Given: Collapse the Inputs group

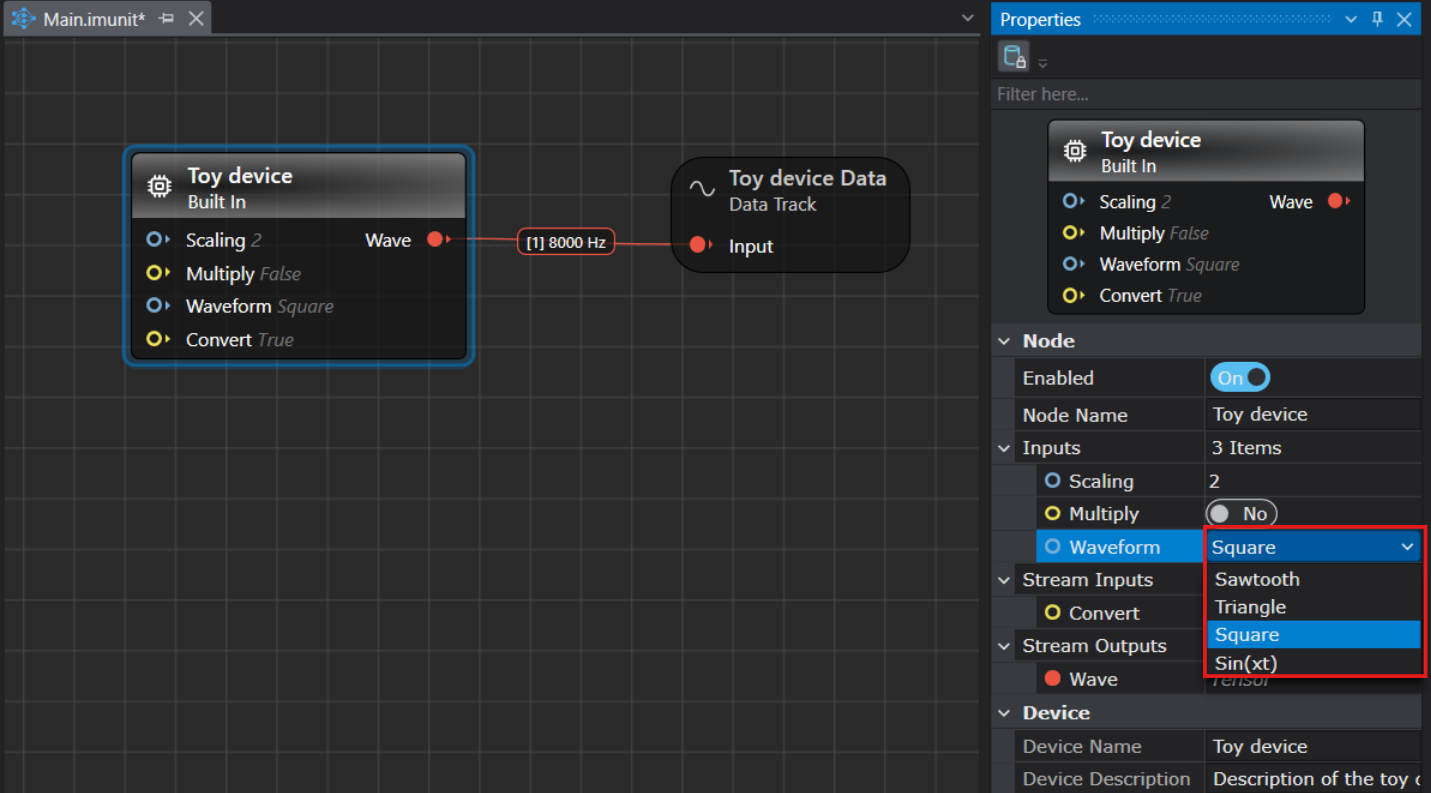Looking at the screenshot, I should (x=1004, y=448).
